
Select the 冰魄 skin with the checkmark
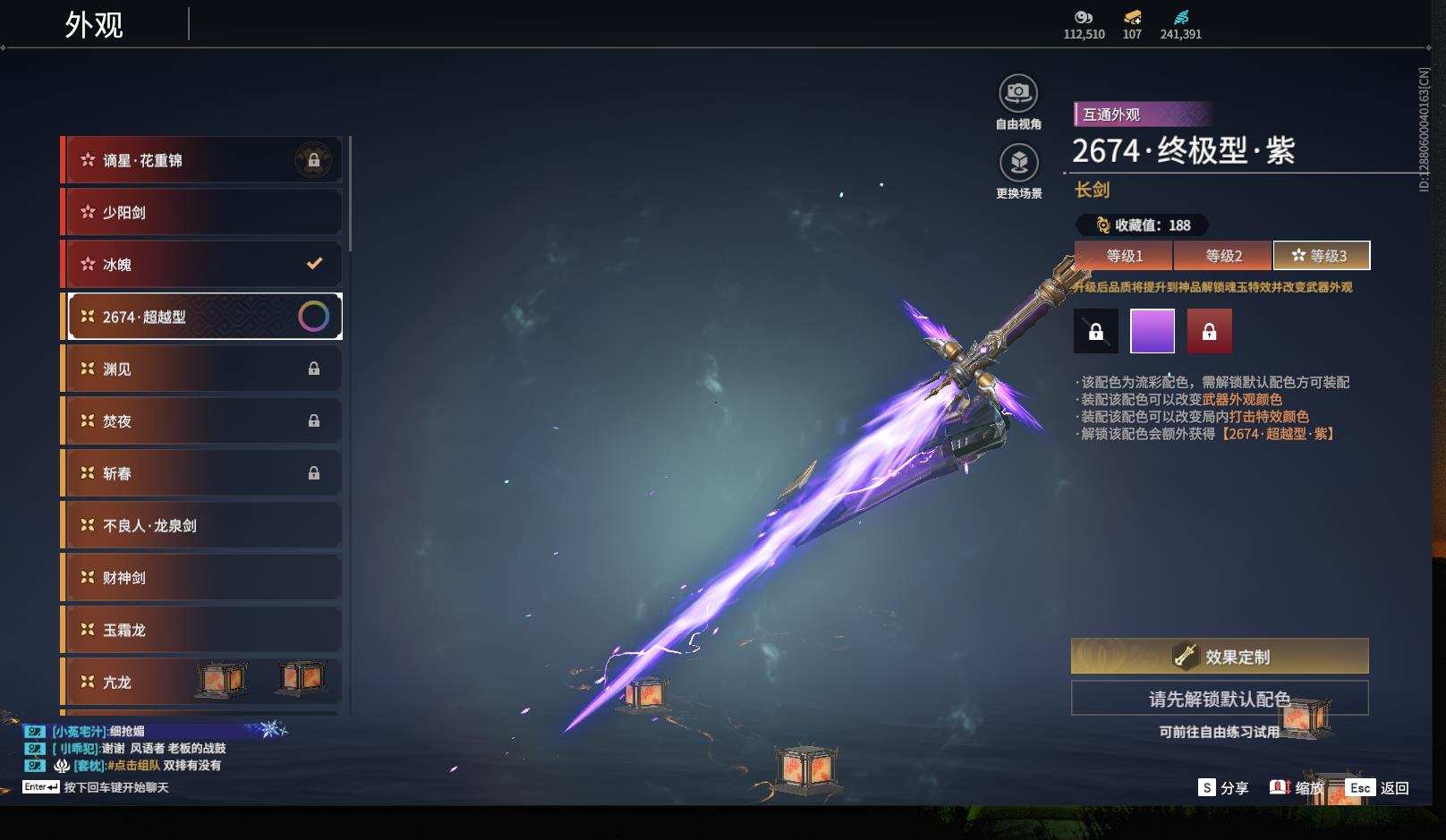(202, 264)
